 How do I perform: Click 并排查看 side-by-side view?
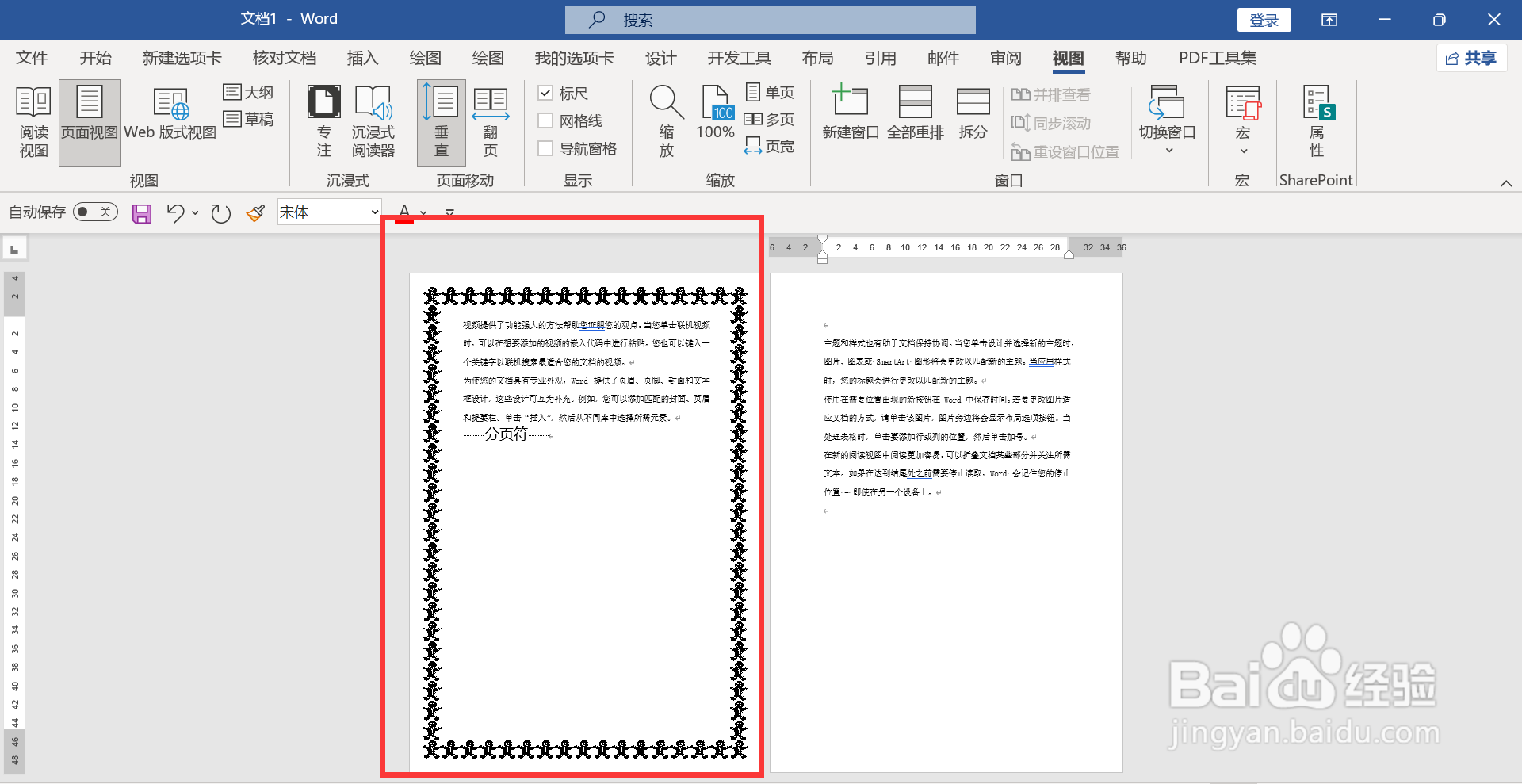pos(1051,95)
